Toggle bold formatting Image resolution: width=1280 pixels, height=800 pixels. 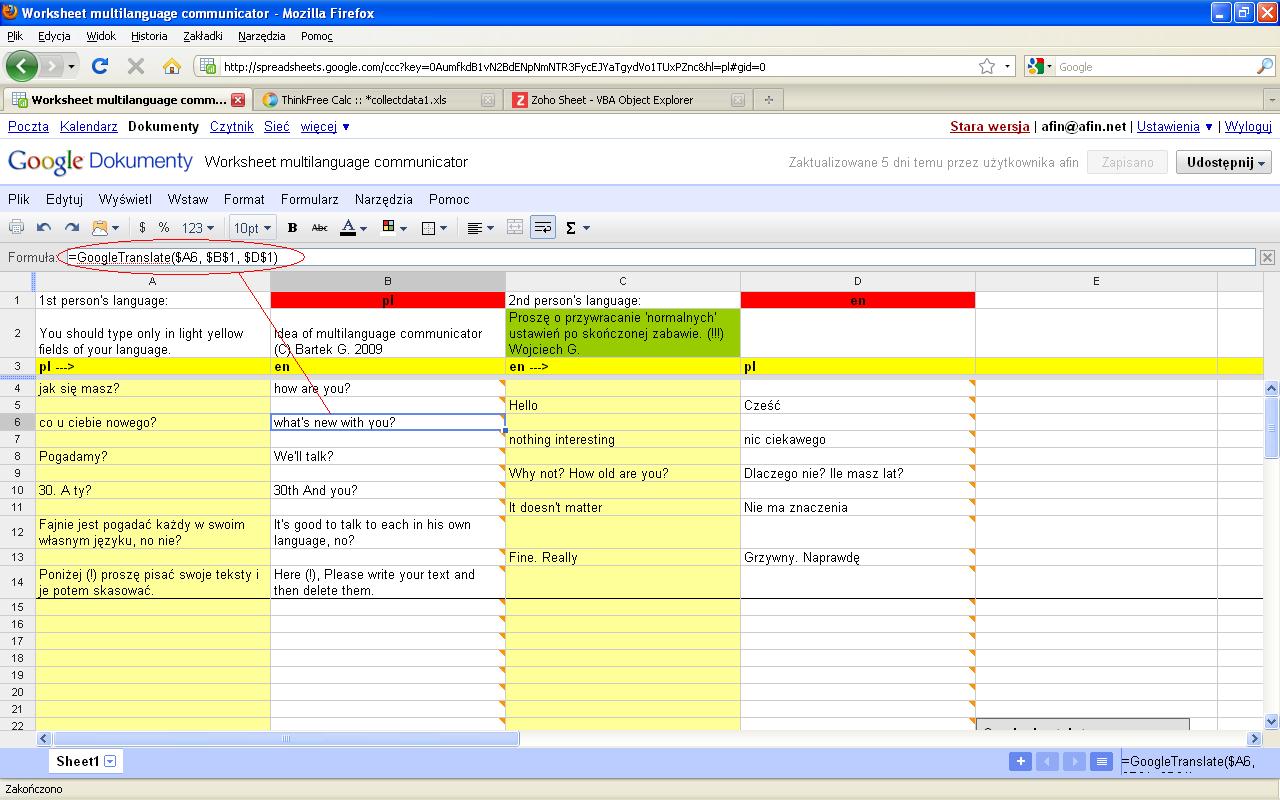point(292,228)
